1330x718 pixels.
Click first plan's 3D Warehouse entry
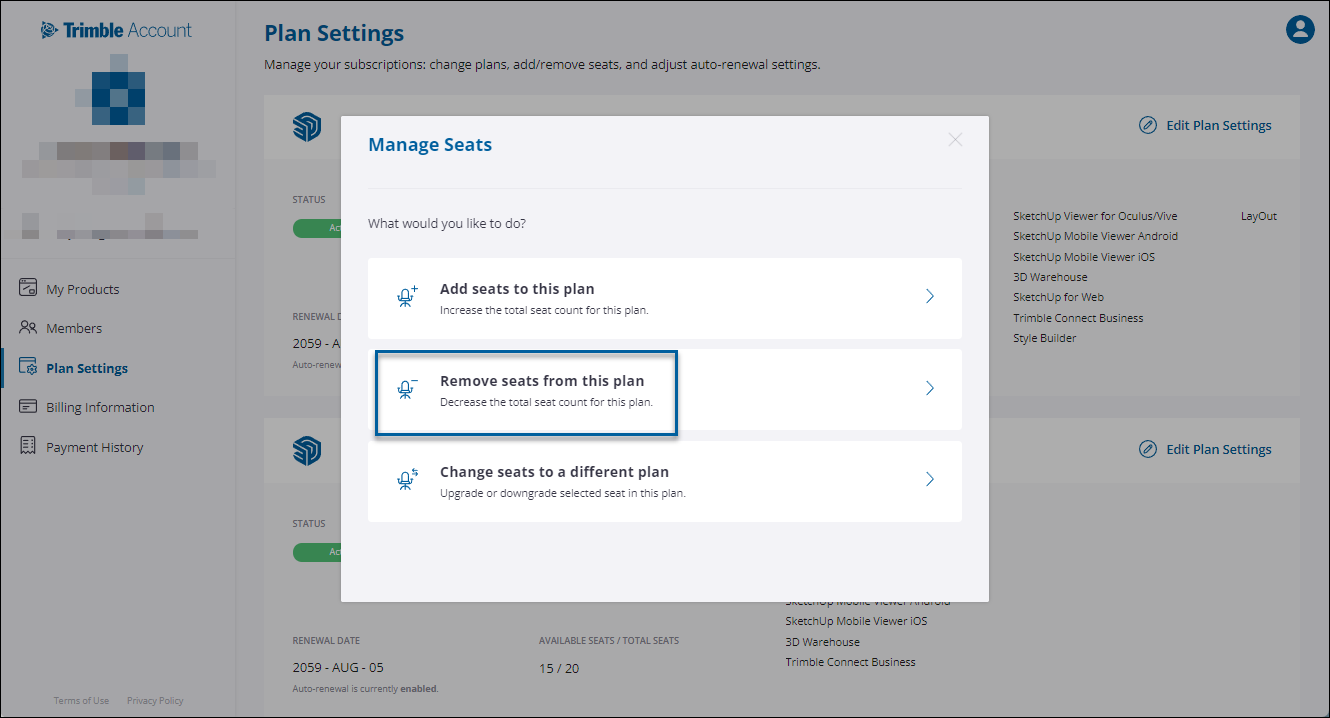click(1050, 277)
